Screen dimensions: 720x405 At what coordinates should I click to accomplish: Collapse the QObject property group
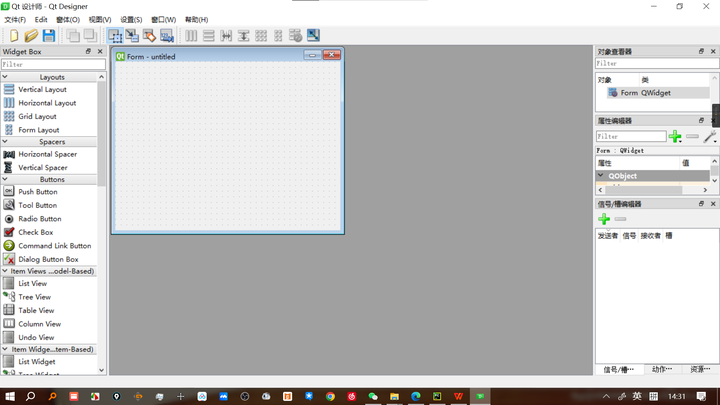pyautogui.click(x=601, y=175)
